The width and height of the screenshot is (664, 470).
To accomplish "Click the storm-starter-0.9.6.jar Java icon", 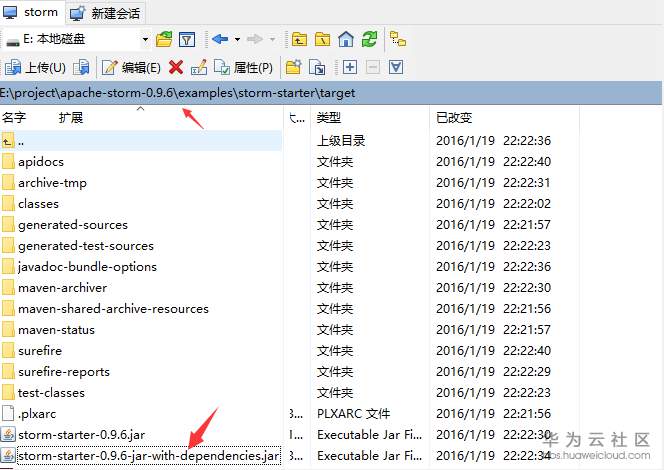I will pos(8,435).
